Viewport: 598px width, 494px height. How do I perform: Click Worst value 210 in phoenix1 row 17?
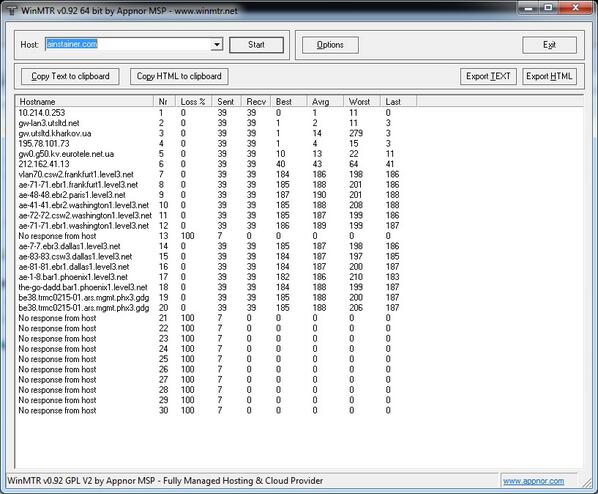click(x=356, y=277)
